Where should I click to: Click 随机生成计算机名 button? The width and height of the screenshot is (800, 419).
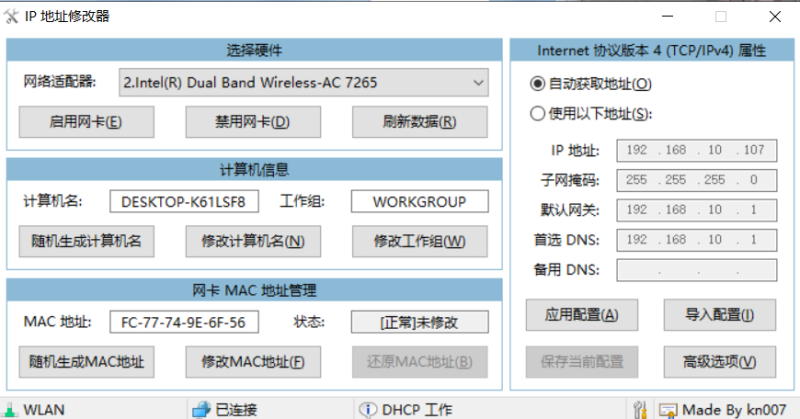click(86, 241)
